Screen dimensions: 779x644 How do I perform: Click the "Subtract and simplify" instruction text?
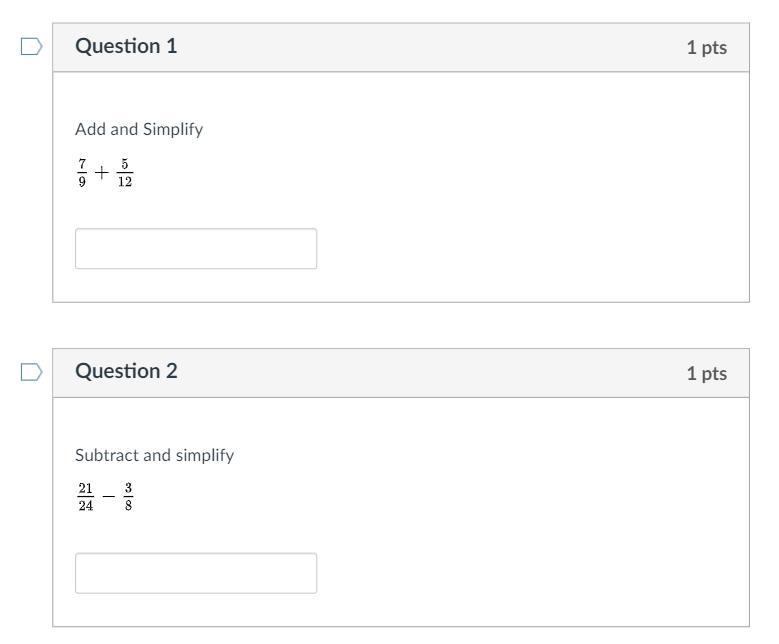(154, 455)
